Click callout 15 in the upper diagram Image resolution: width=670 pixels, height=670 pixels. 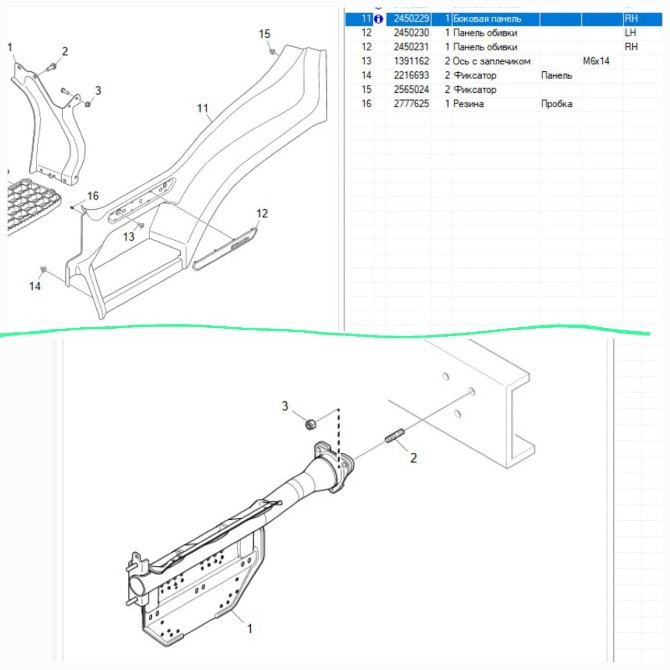pos(265,34)
